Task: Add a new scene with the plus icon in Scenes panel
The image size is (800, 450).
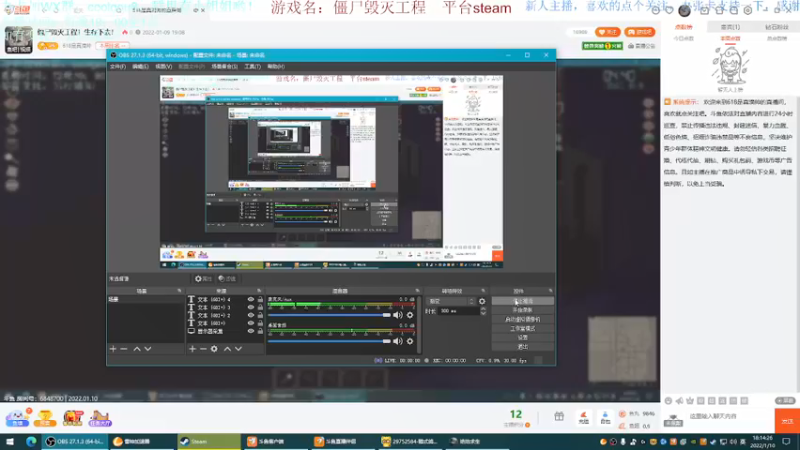Action: click(113, 349)
